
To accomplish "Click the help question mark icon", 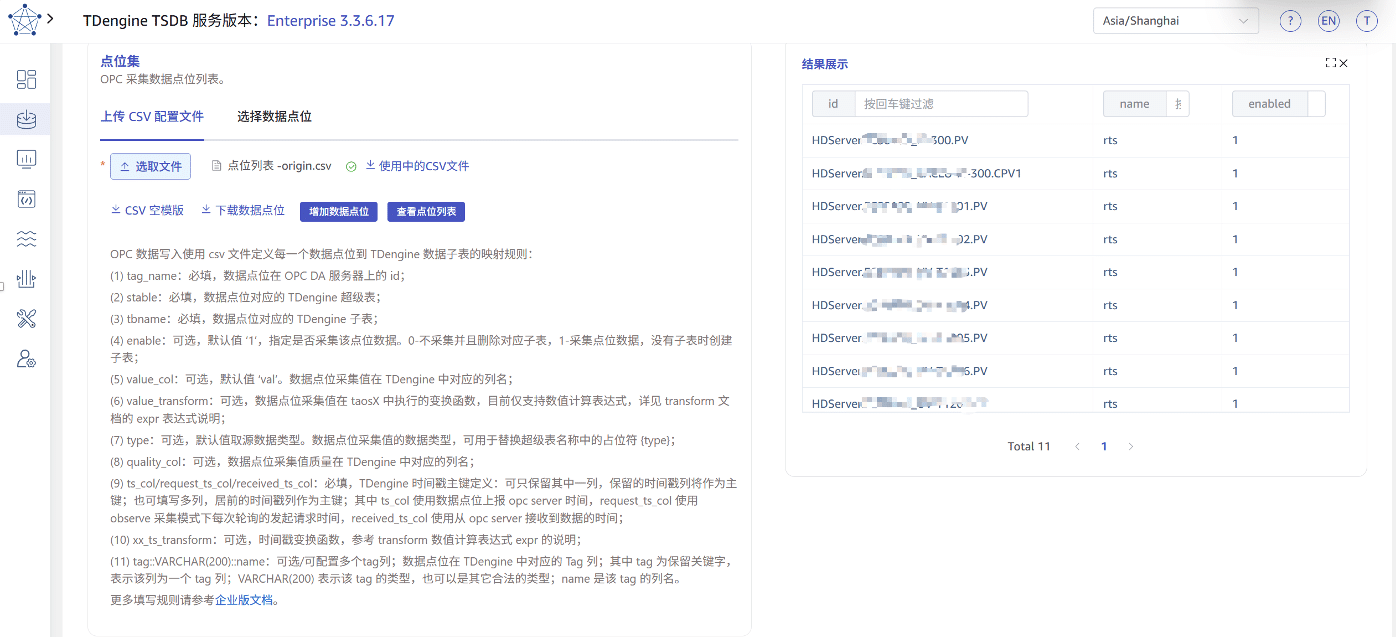I will tap(1291, 21).
